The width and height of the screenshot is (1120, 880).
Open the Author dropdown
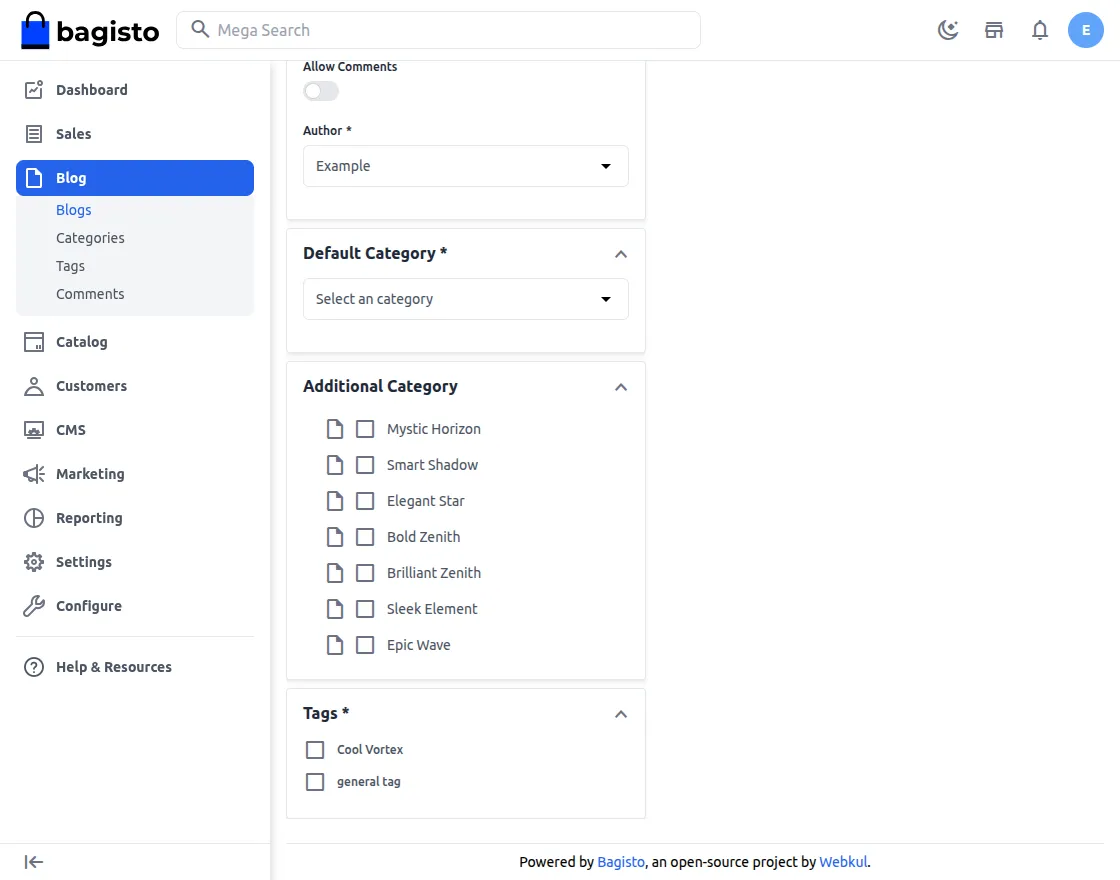click(x=466, y=166)
